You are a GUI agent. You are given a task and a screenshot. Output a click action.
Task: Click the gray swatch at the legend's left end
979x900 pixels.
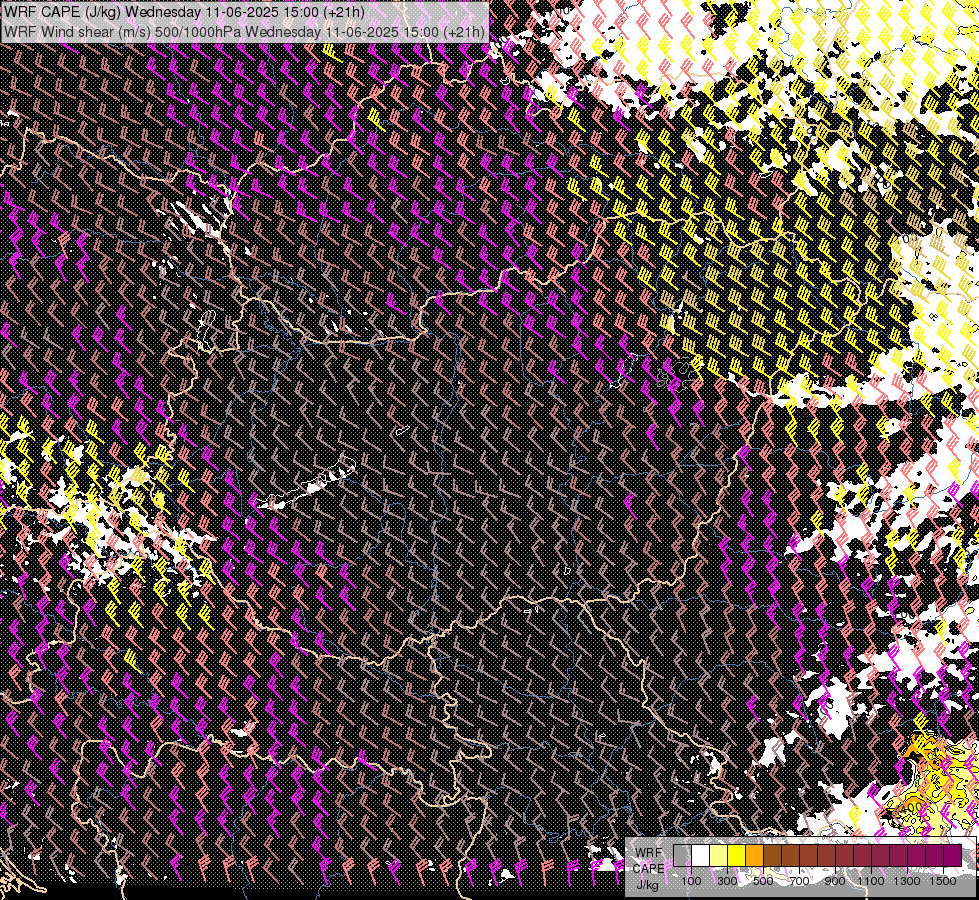click(682, 856)
